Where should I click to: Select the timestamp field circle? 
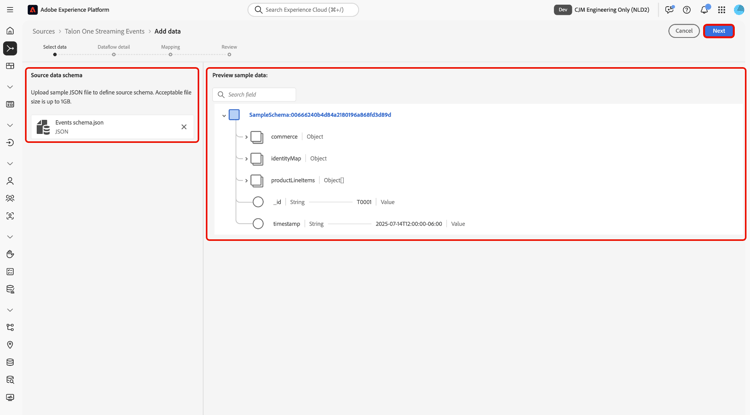click(258, 224)
